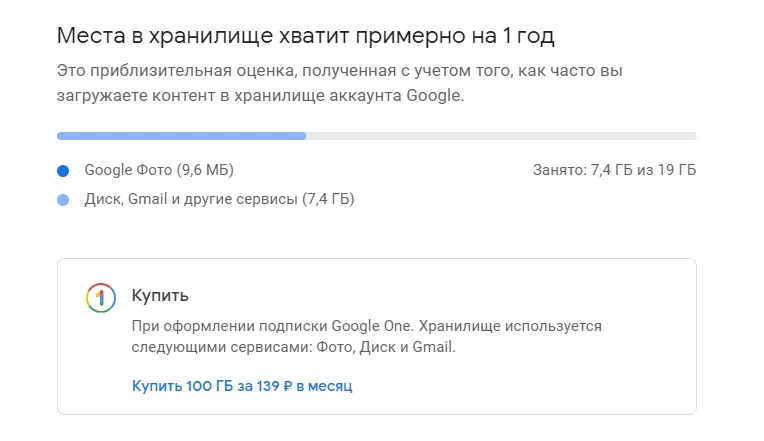Image resolution: width=764 pixels, height=441 pixels.
Task: Click the light blue Диск legend dot
Action: tap(63, 200)
